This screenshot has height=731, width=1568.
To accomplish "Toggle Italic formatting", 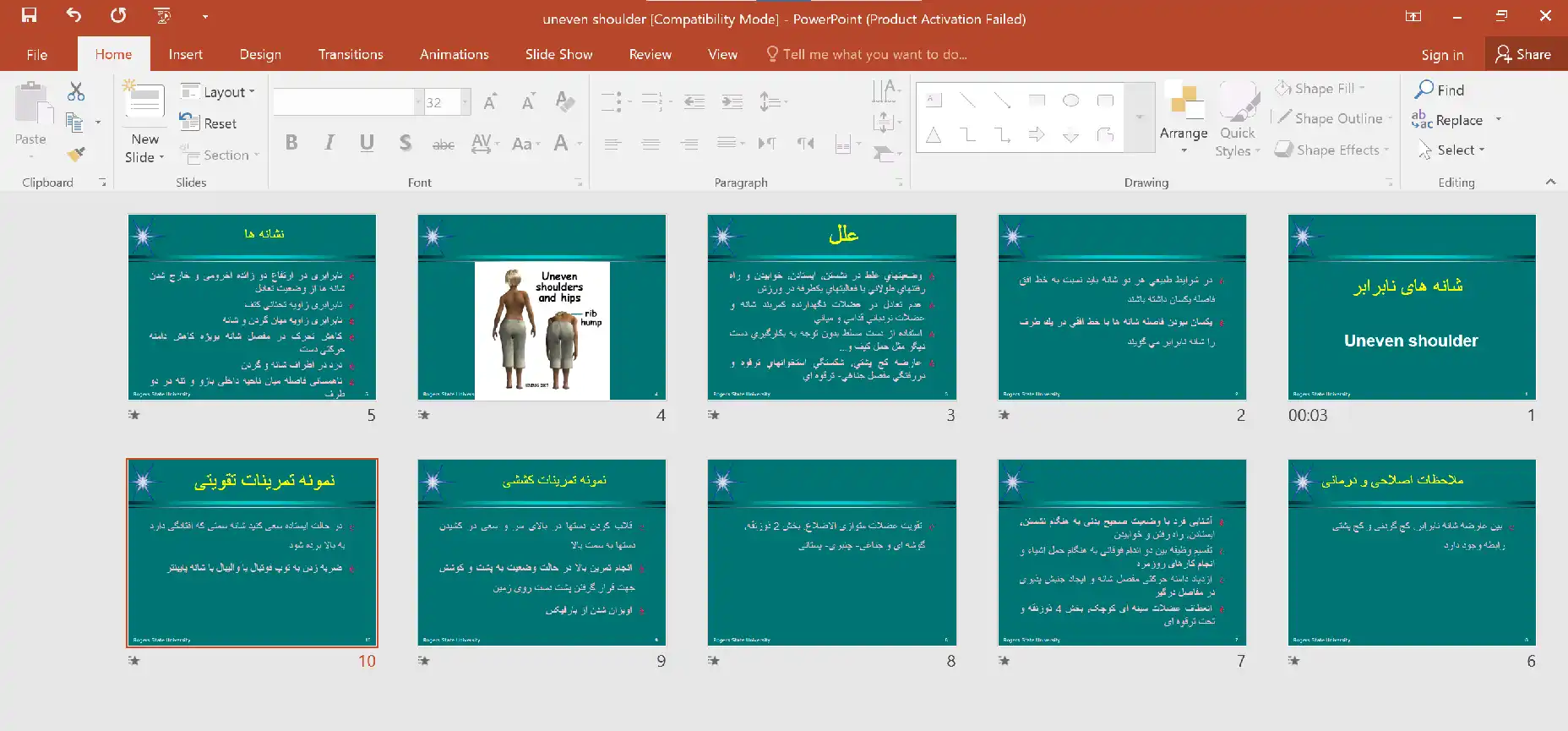I will pyautogui.click(x=329, y=143).
